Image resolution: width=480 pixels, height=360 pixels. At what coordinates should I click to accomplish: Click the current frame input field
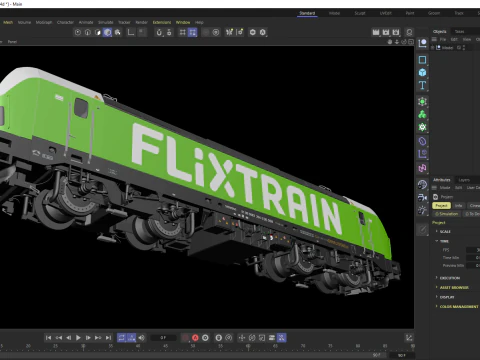(163, 338)
